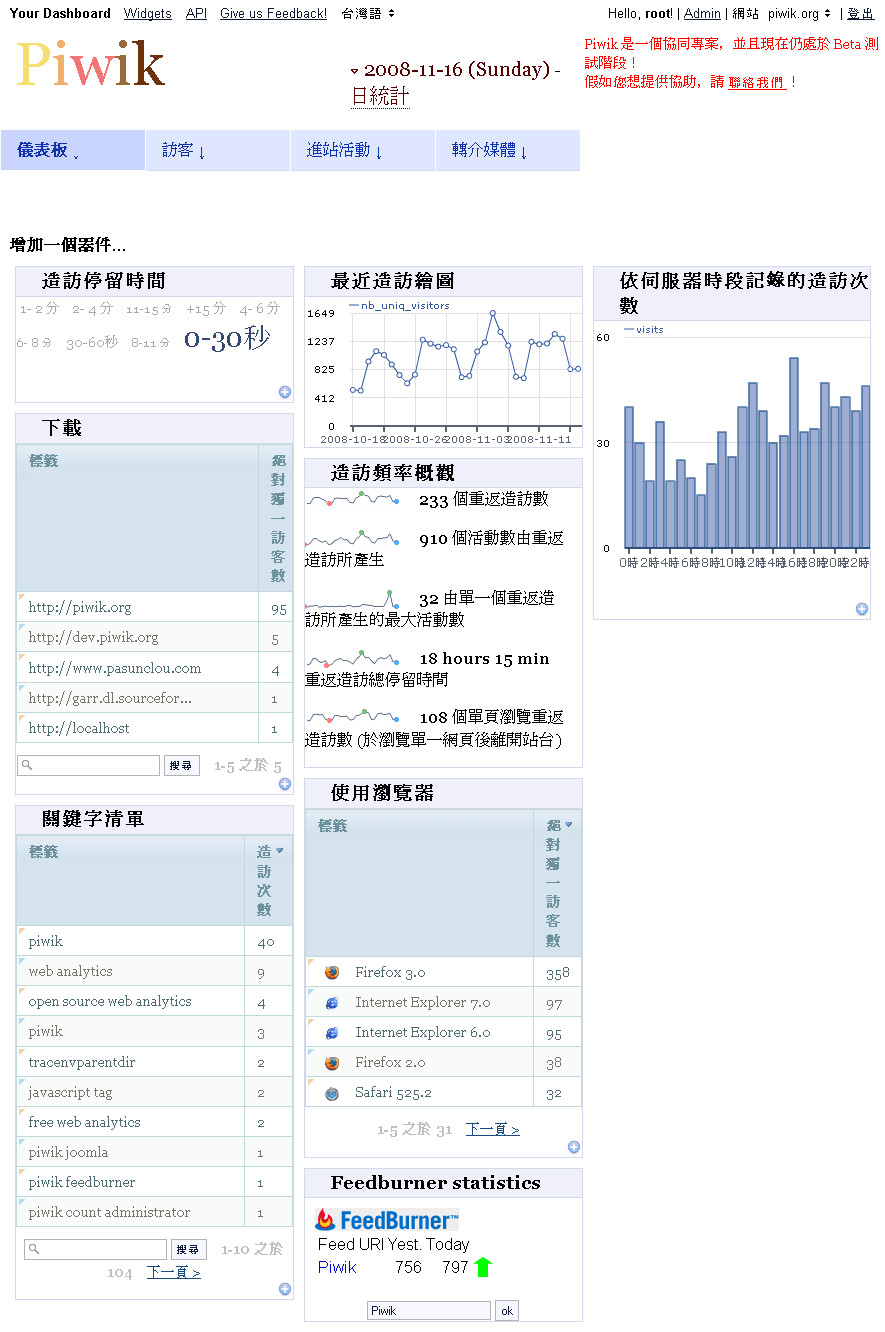
Task: Sort keywords by 造訪次數 column arrow
Action: point(280,851)
